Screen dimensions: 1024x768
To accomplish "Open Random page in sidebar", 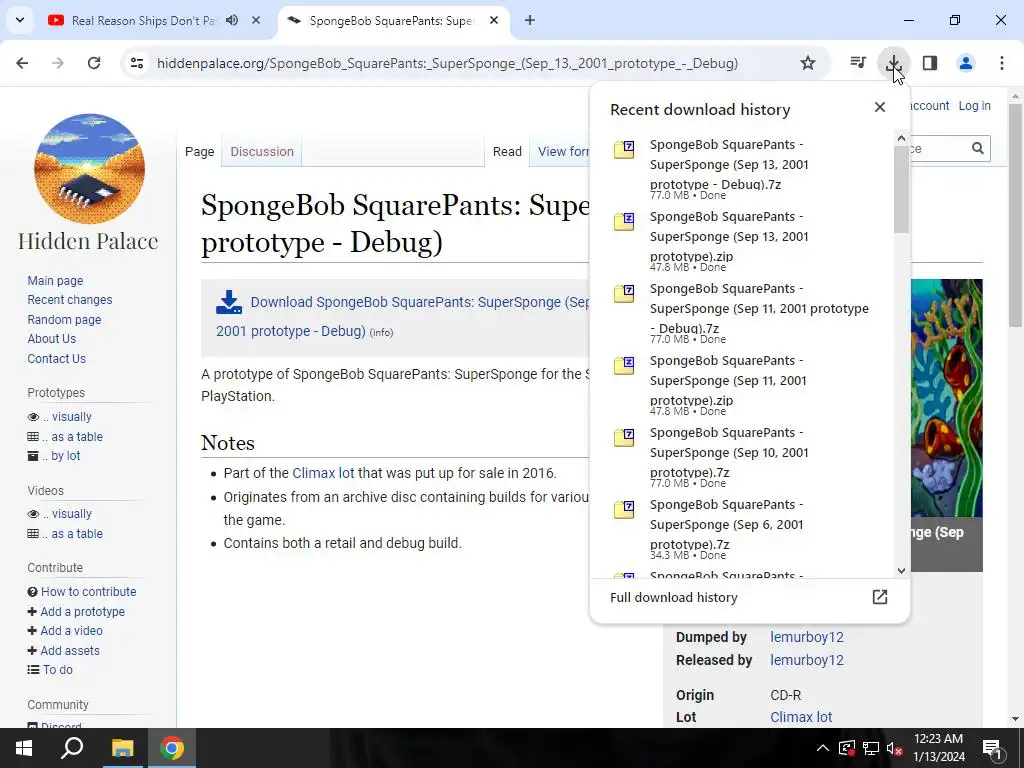I will click(64, 319).
